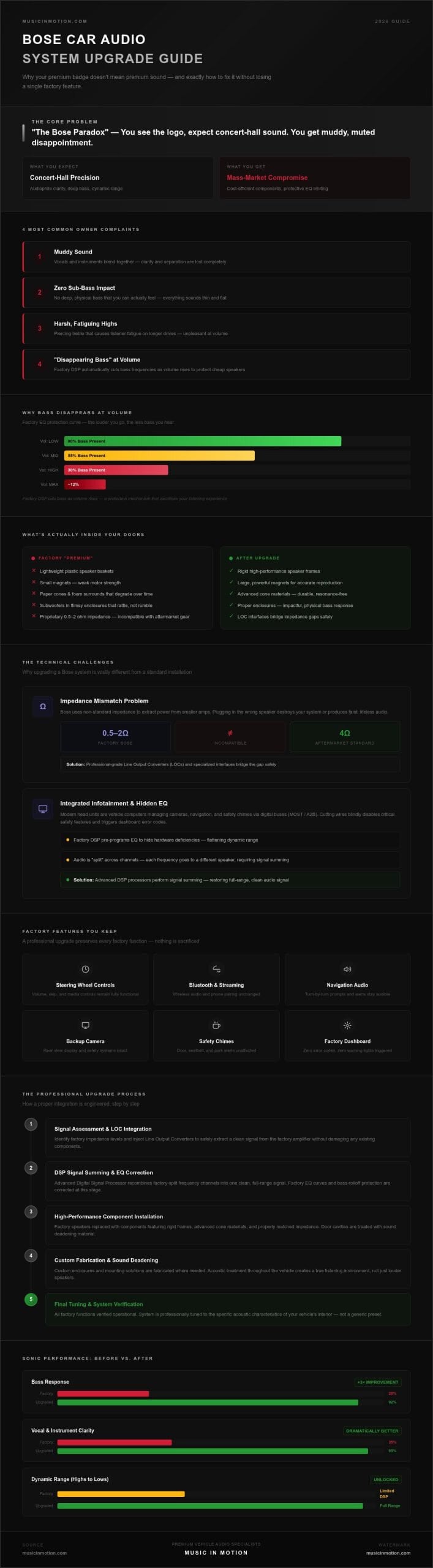Viewport: 433px width, 1568px height.
Task: Click the green check beside Rigid high-performance speaker frames
Action: (232, 571)
